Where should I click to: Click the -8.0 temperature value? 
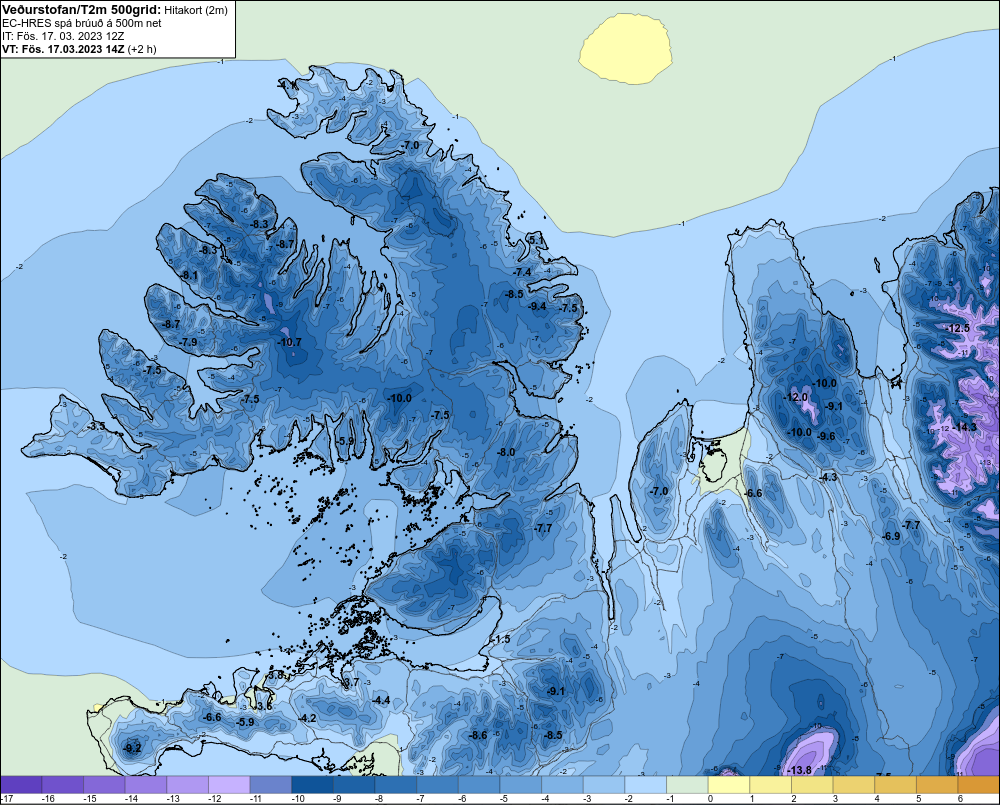click(x=506, y=452)
